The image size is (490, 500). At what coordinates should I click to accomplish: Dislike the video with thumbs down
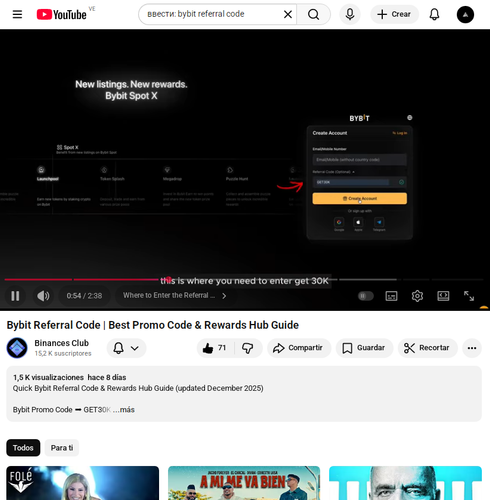tap(248, 348)
